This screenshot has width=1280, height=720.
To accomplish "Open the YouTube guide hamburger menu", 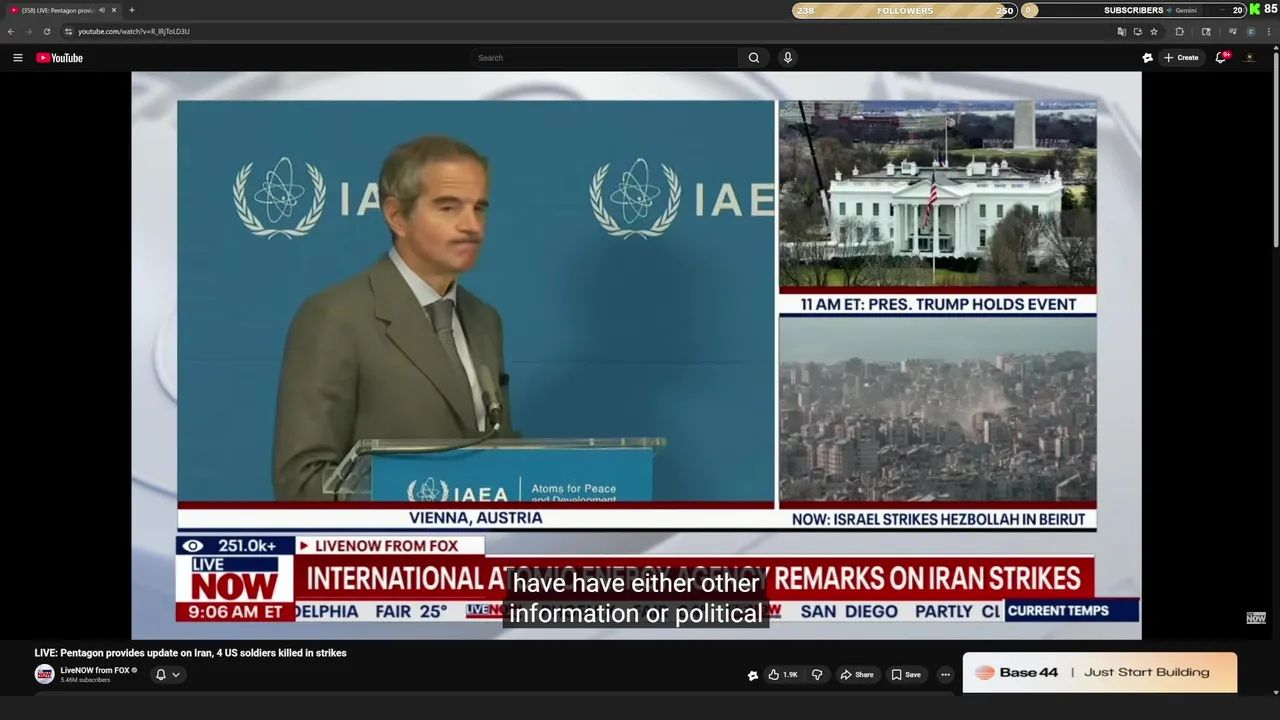I will [x=17, y=58].
